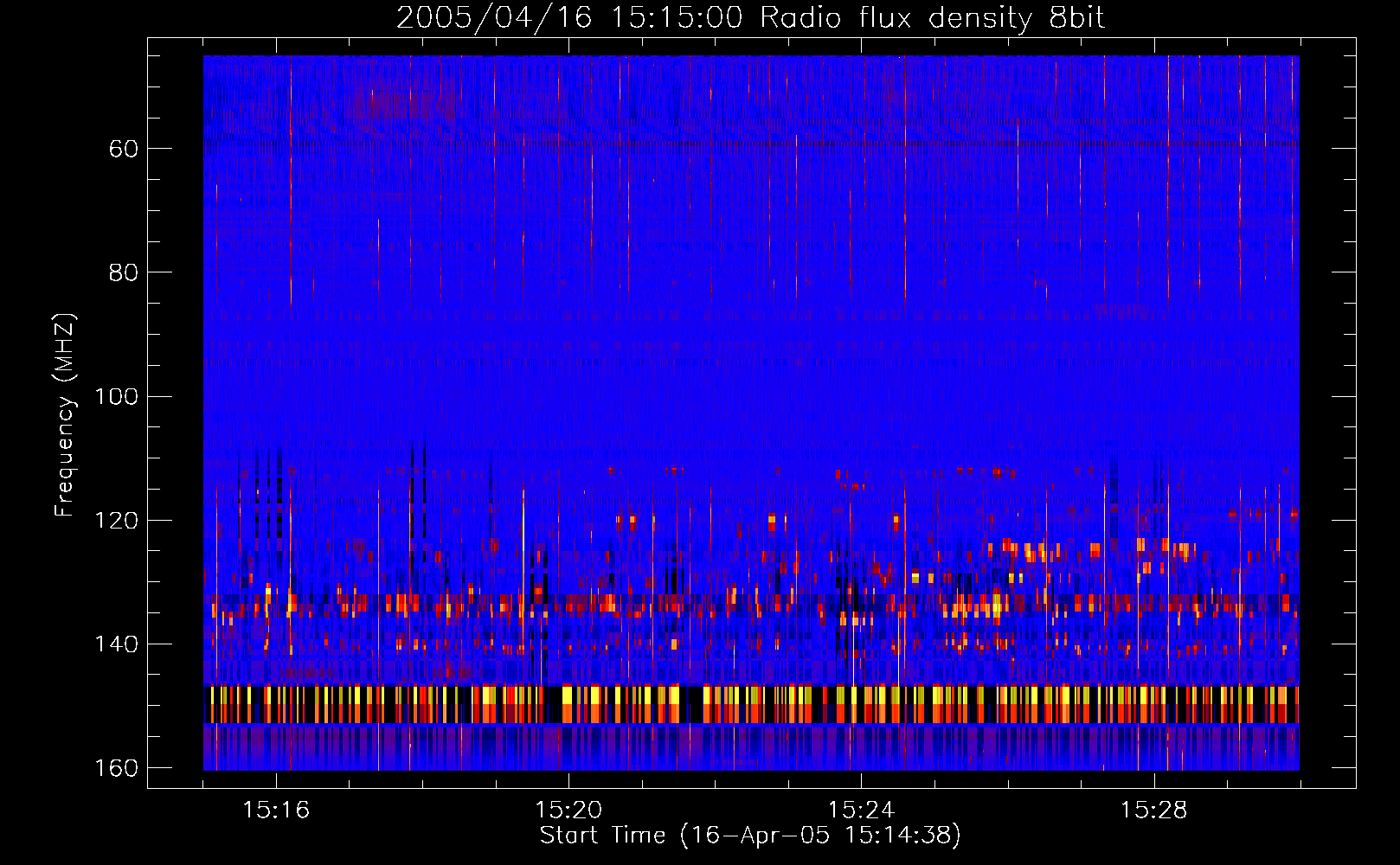Select the 15:24 time tick label
The height and width of the screenshot is (865, 1400).
click(x=861, y=811)
